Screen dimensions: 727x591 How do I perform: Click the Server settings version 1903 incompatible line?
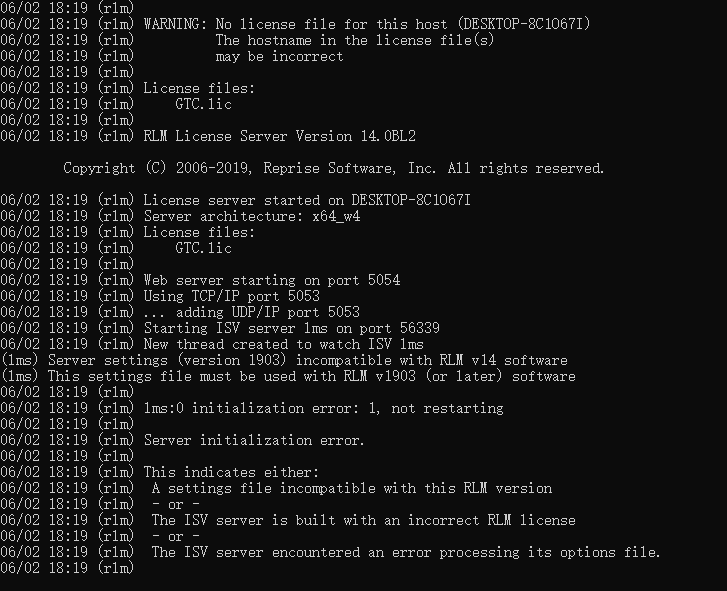pos(284,360)
